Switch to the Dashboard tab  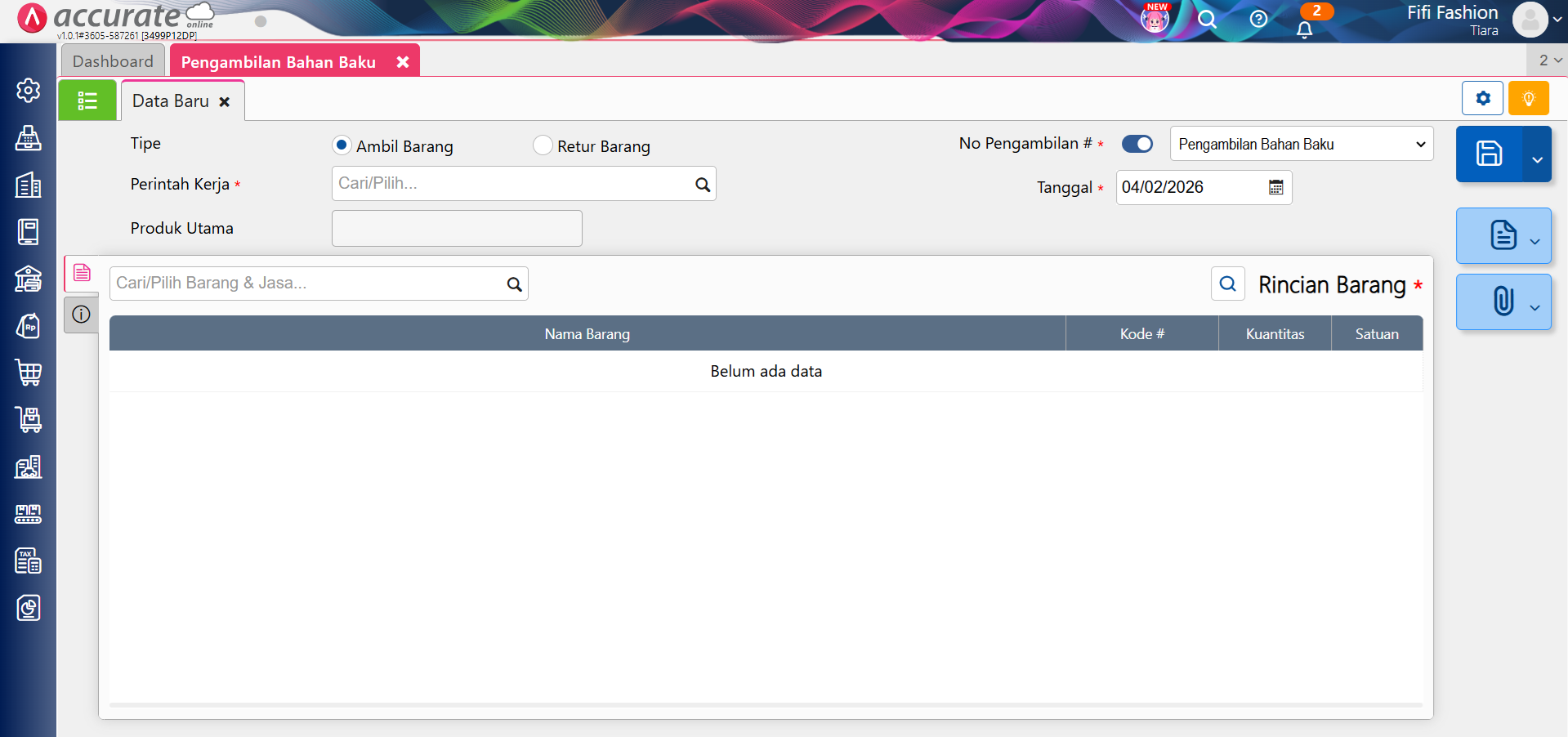click(x=113, y=61)
